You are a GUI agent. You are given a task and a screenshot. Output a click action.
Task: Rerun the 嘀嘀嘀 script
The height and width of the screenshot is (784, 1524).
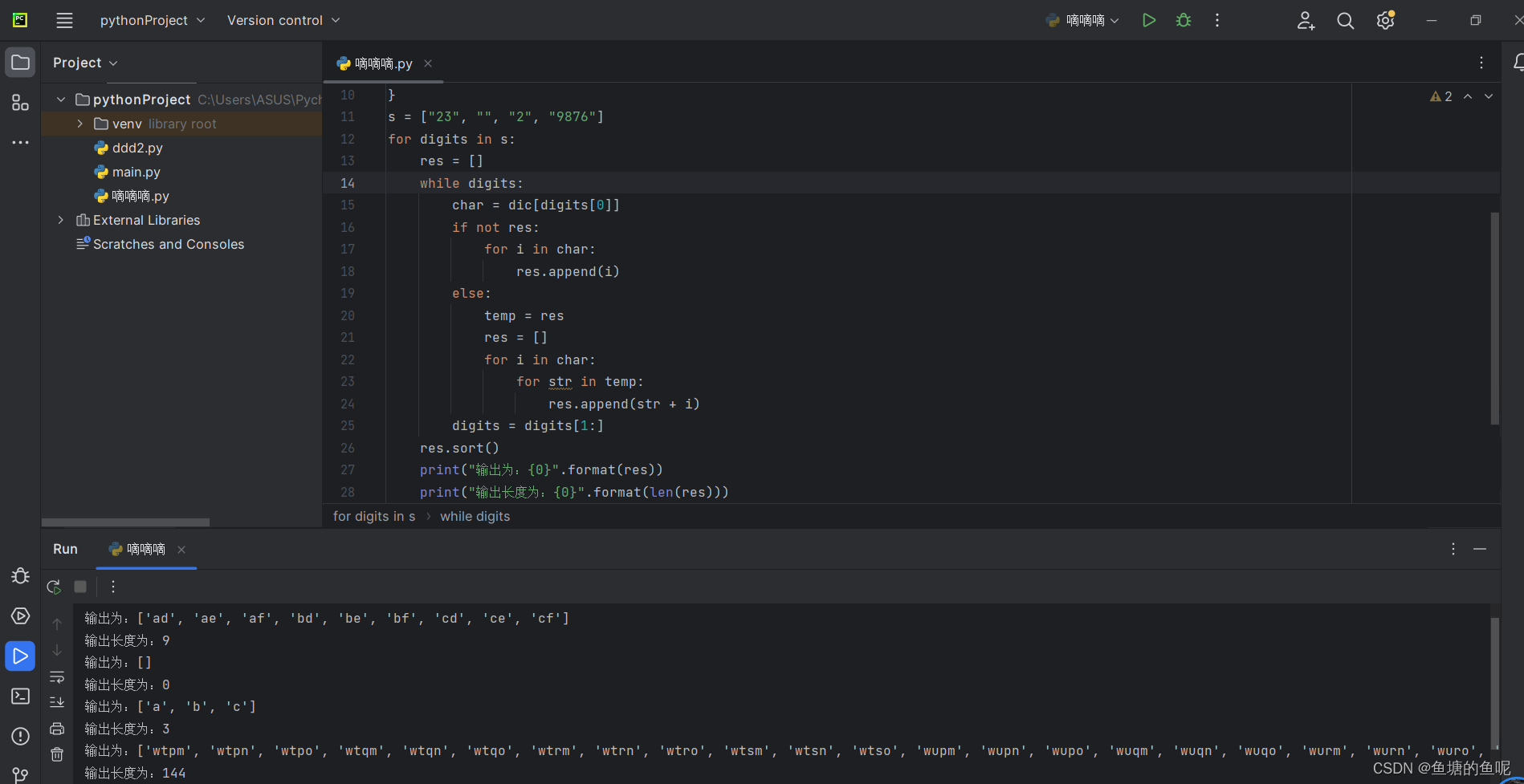point(54,587)
